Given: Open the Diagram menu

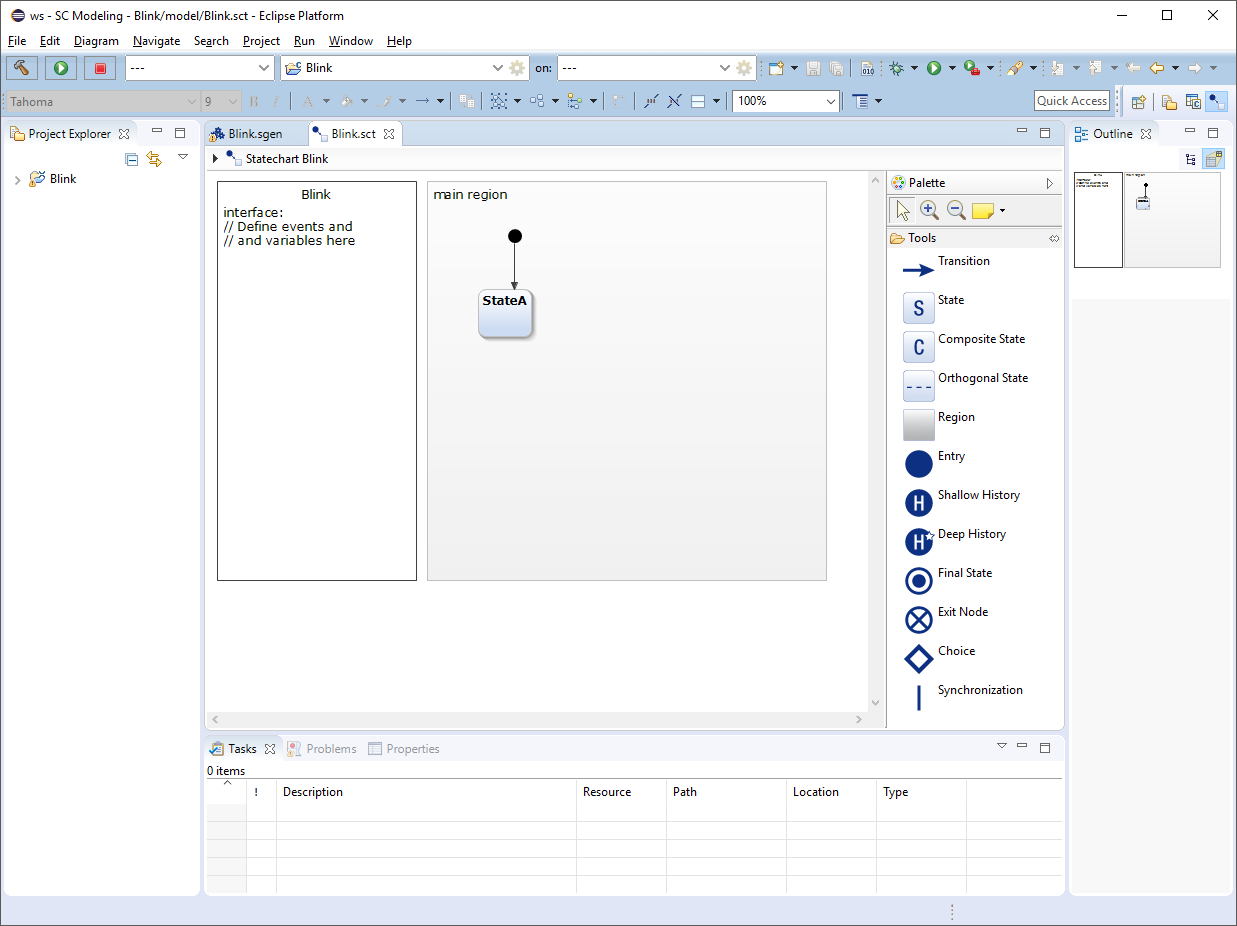Looking at the screenshot, I should (x=96, y=41).
